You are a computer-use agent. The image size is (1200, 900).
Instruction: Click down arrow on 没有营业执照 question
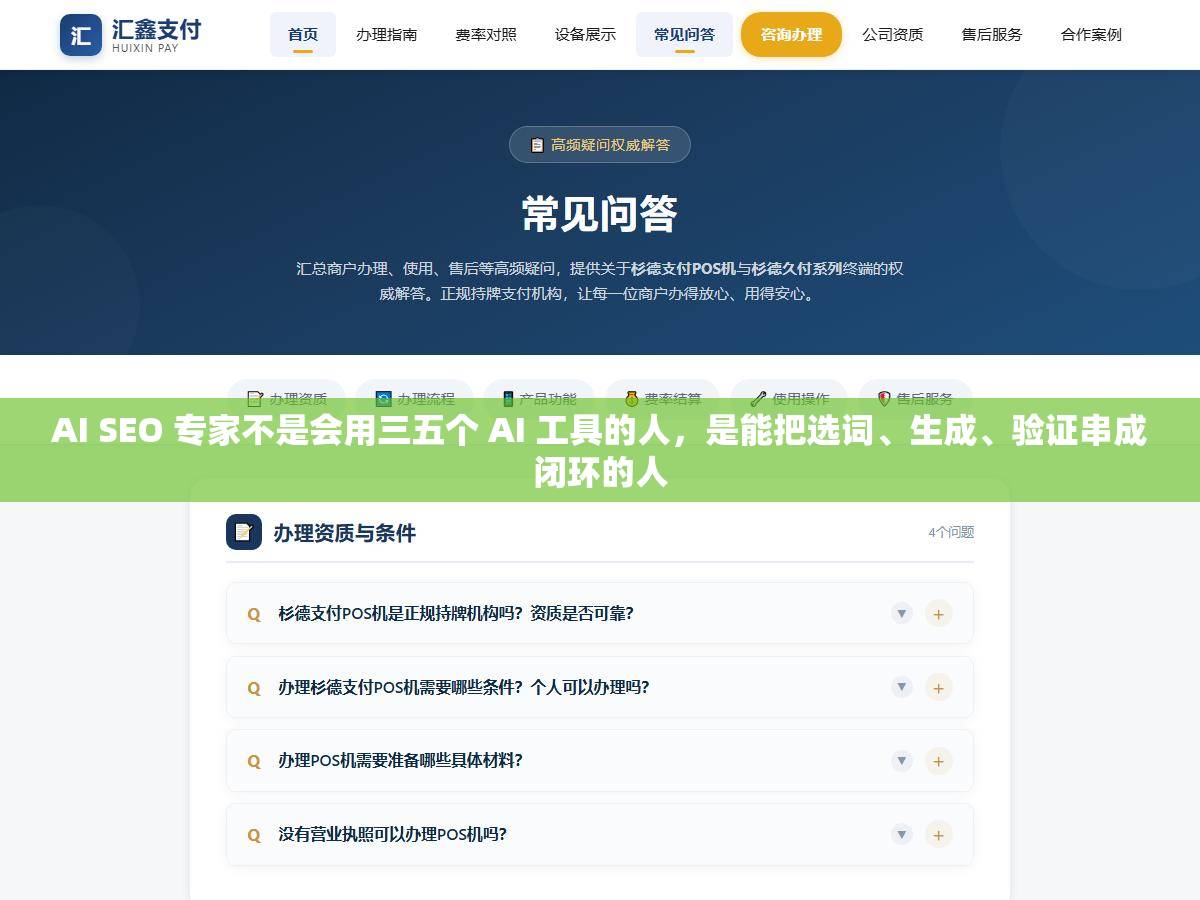[902, 834]
